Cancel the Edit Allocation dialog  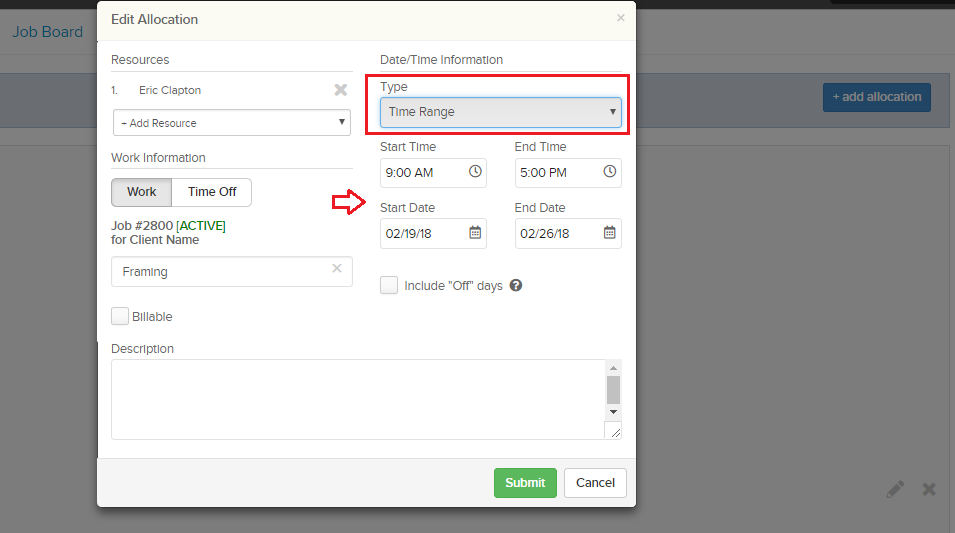pos(595,483)
